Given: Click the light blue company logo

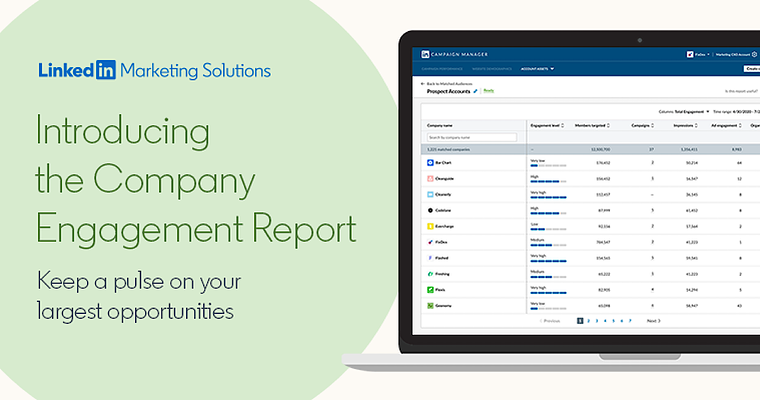Looking at the screenshot, I should pos(430,194).
